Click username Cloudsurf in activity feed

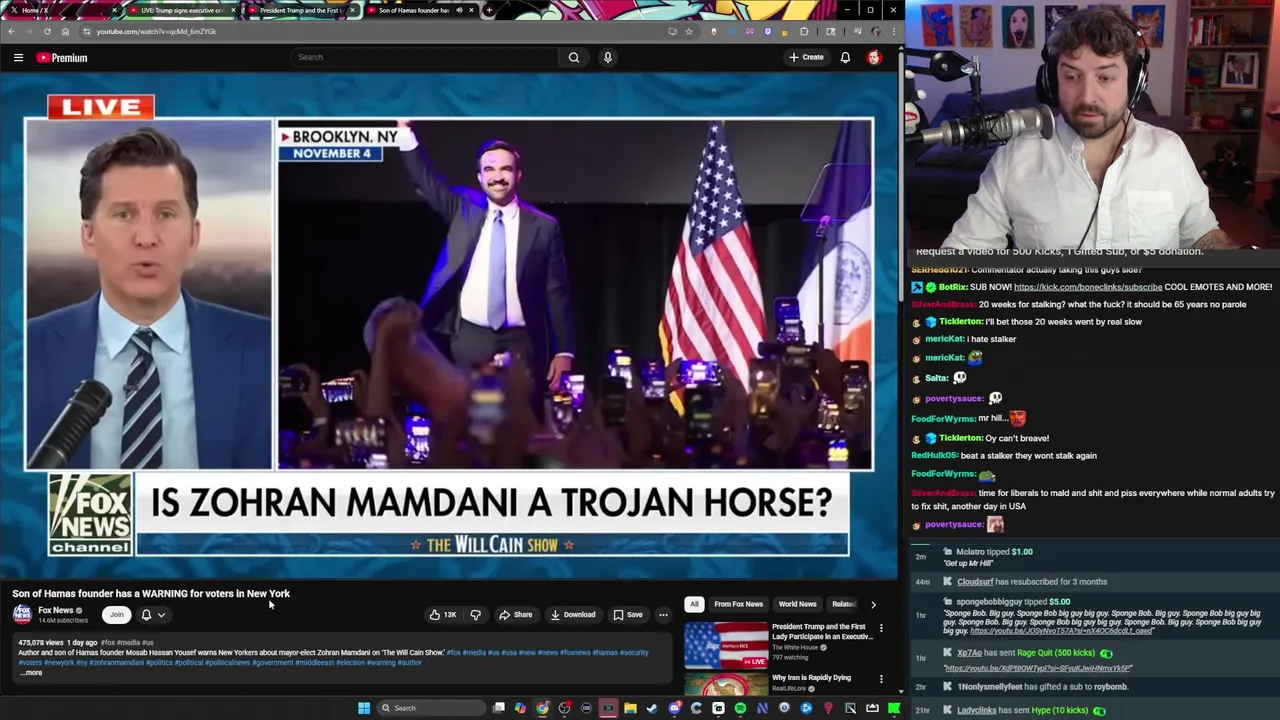click(x=975, y=582)
